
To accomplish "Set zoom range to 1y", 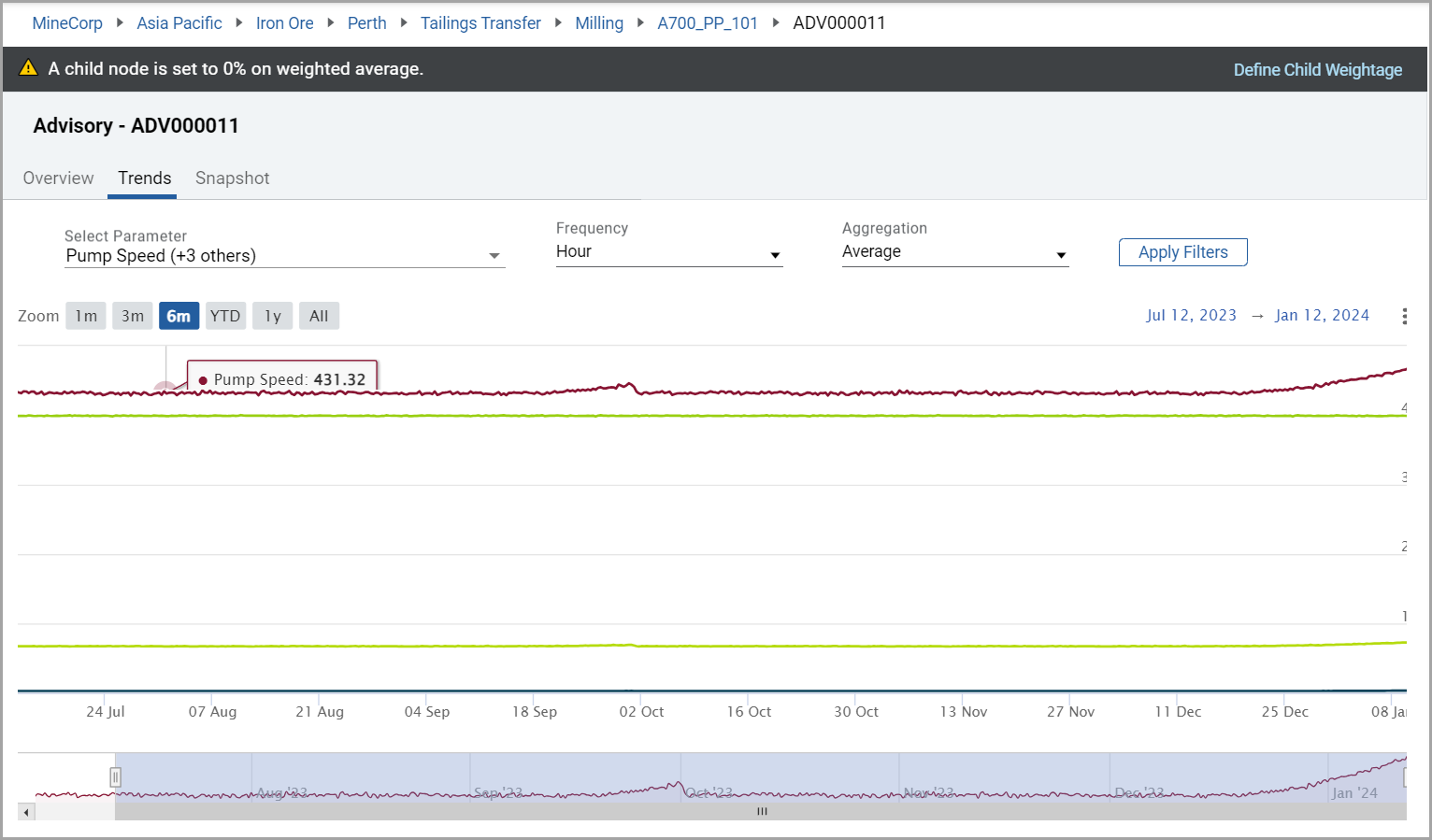I will click(x=272, y=316).
